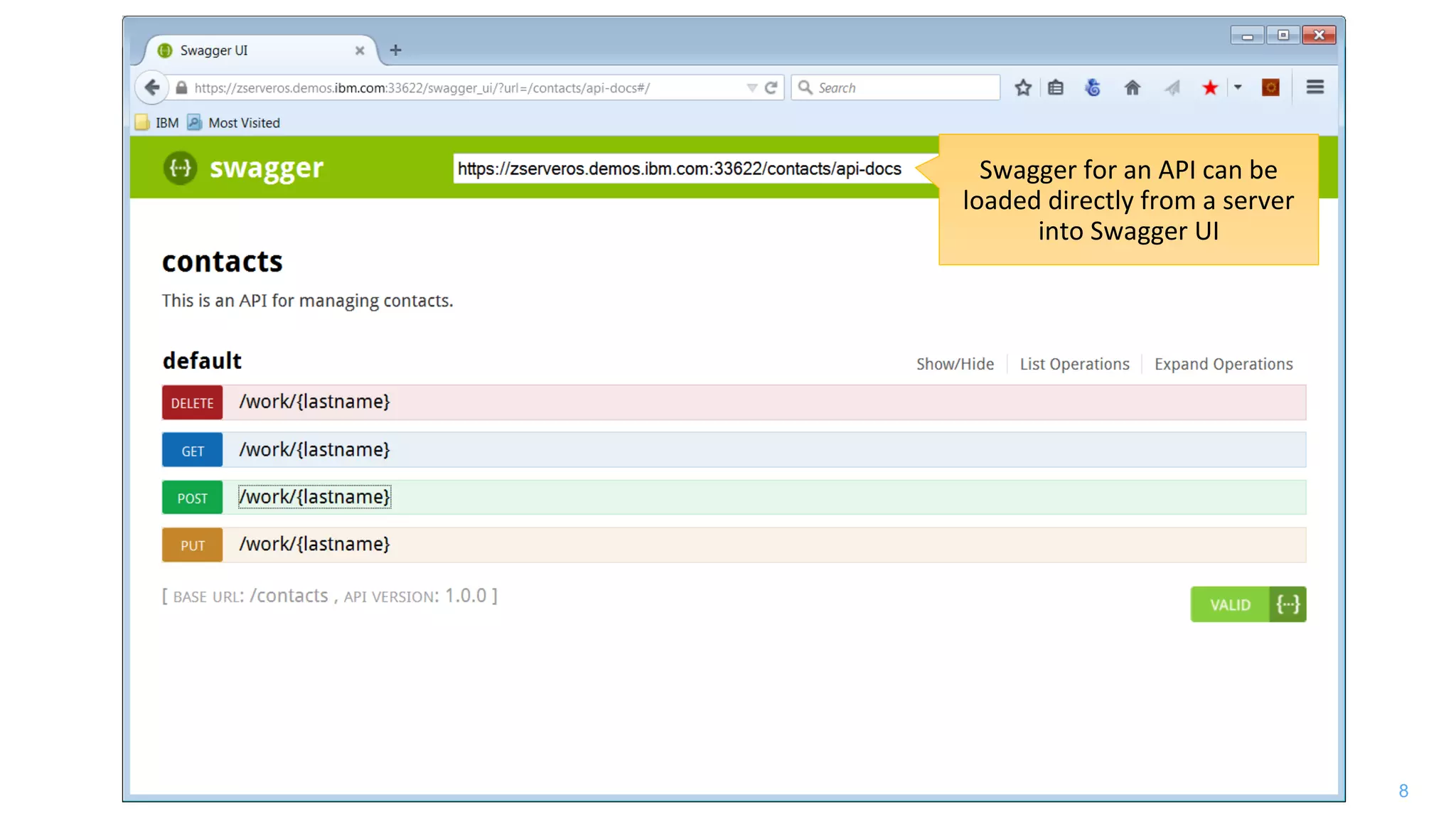The width and height of the screenshot is (1456, 819).
Task: Click the magnifier icon in search box
Action: [x=805, y=87]
